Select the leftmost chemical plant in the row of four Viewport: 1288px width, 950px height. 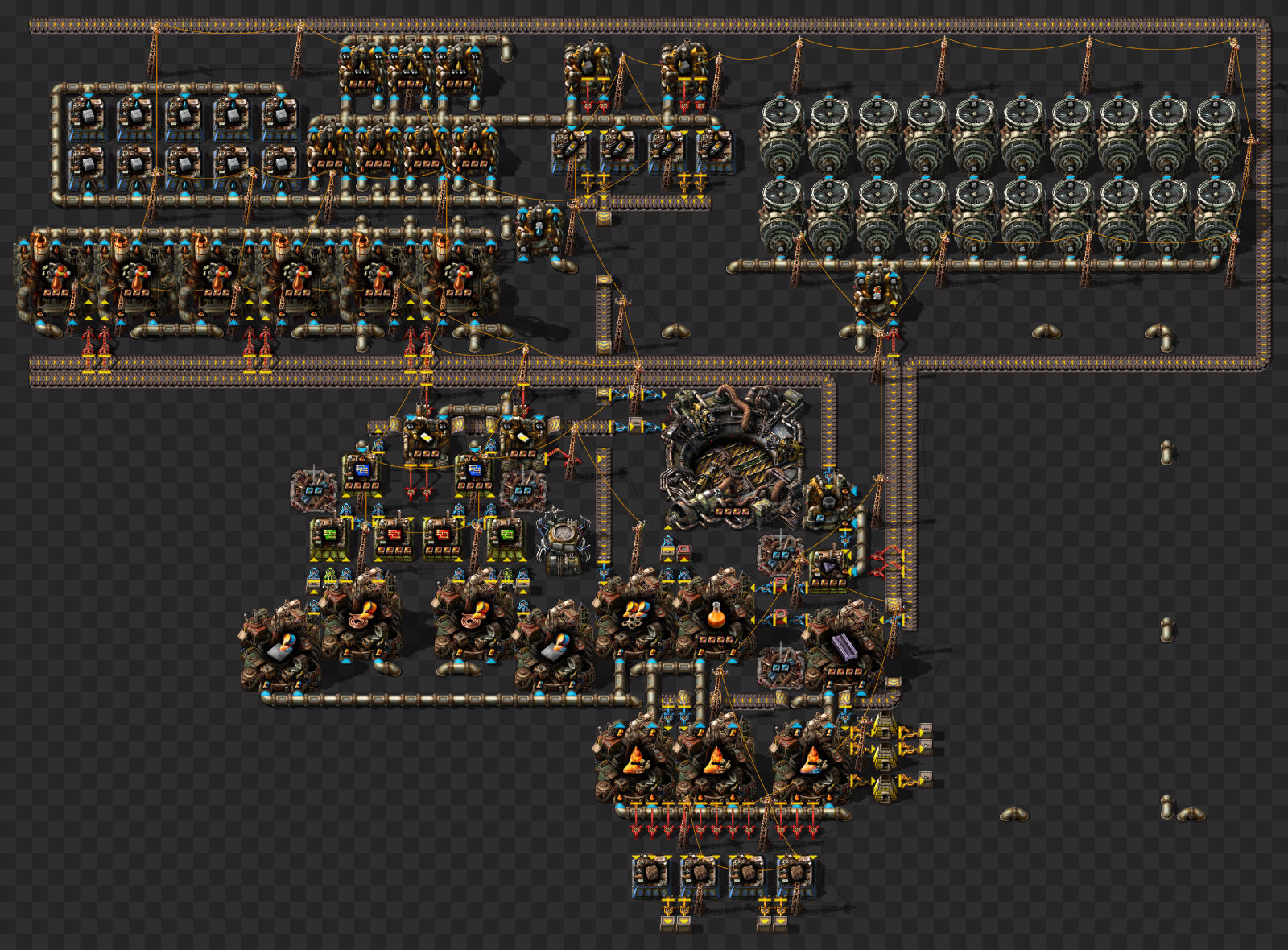329,149
